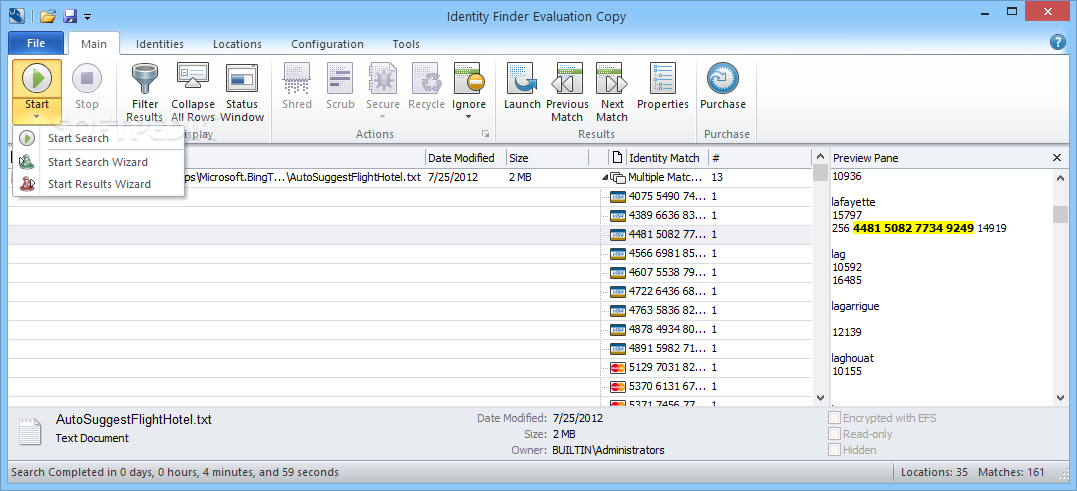The height and width of the screenshot is (491, 1077).
Task: Click the Matches: 161 status bar entry
Action: point(1011,472)
